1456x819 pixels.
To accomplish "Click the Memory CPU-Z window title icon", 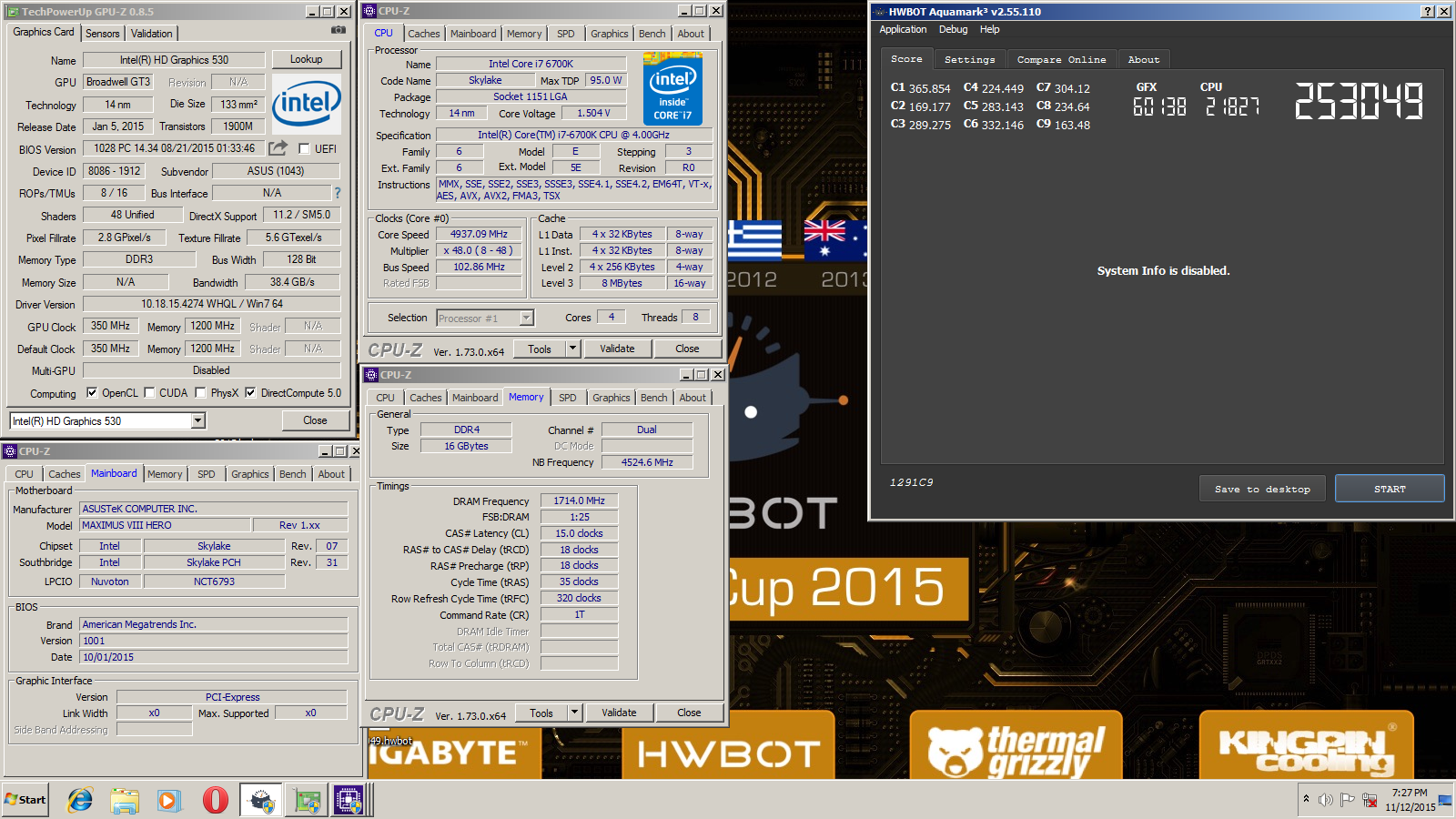I will (x=371, y=375).
